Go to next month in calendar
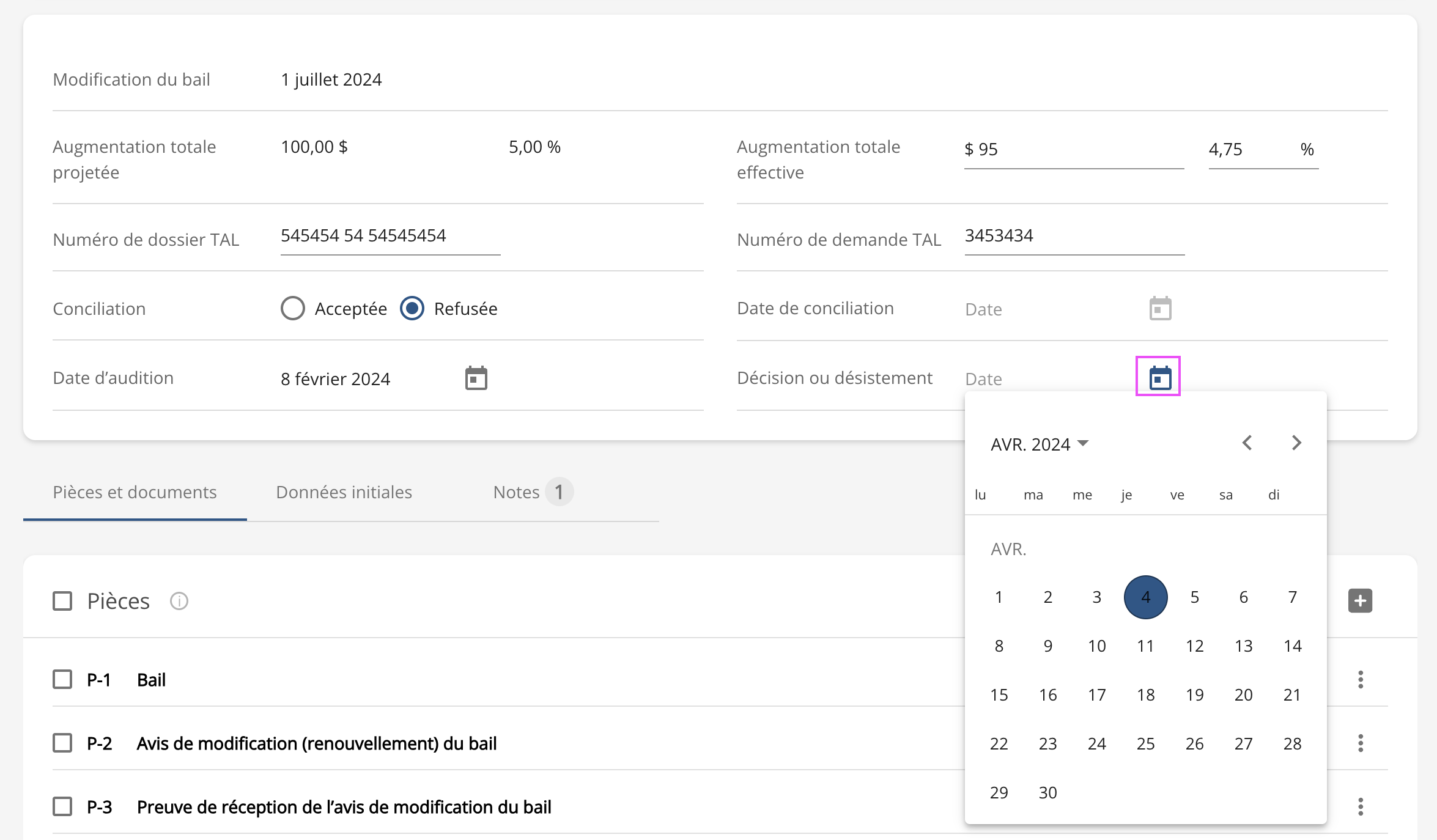The width and height of the screenshot is (1437, 840). click(1296, 443)
